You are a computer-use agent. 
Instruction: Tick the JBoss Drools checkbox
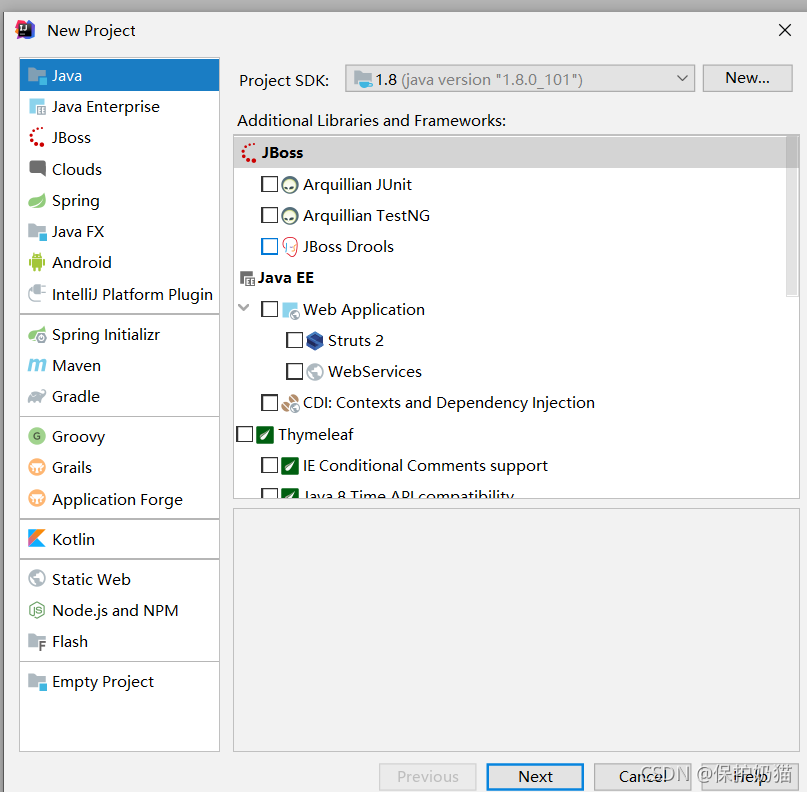pyautogui.click(x=269, y=247)
